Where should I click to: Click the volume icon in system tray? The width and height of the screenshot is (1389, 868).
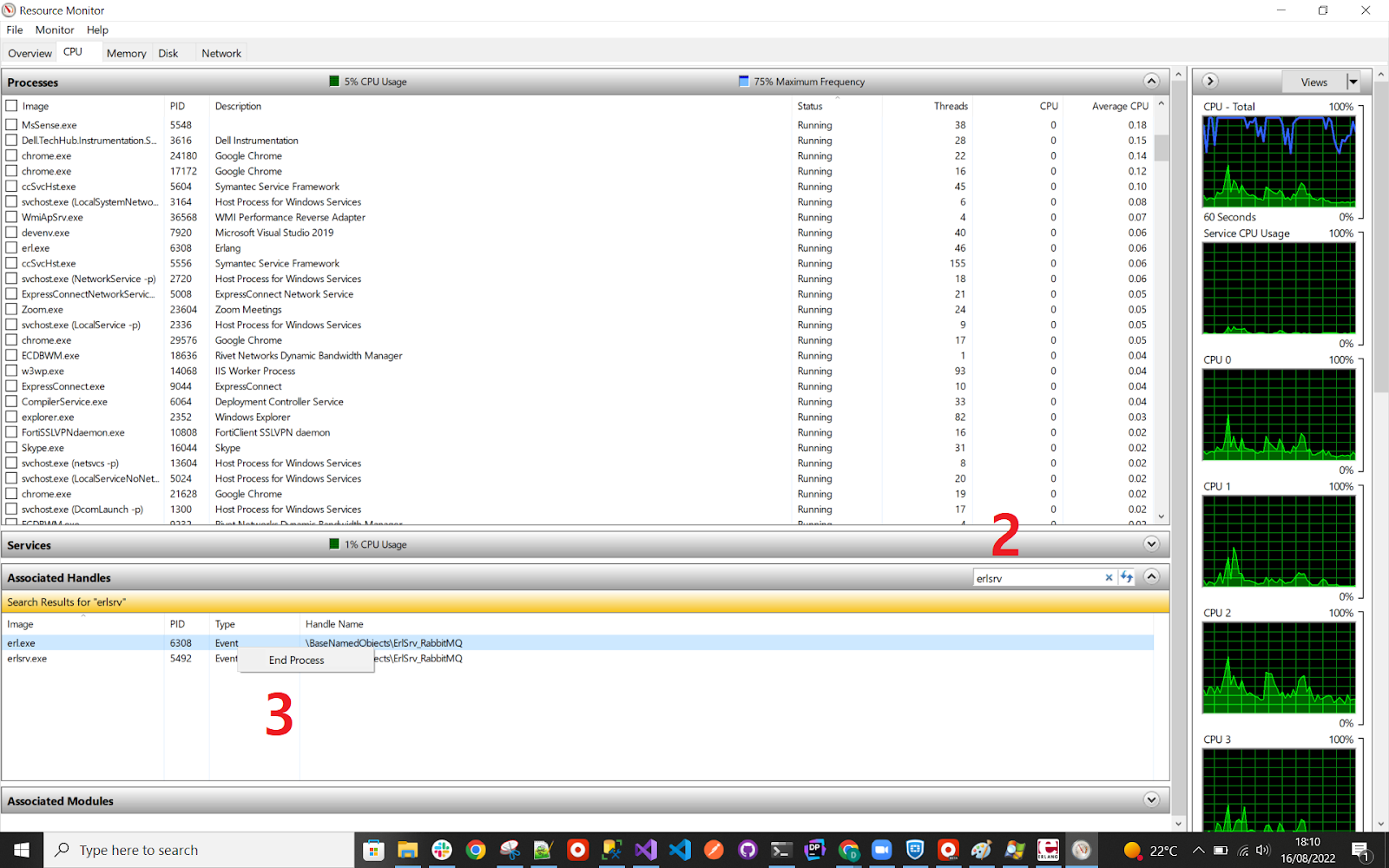coord(1262,850)
